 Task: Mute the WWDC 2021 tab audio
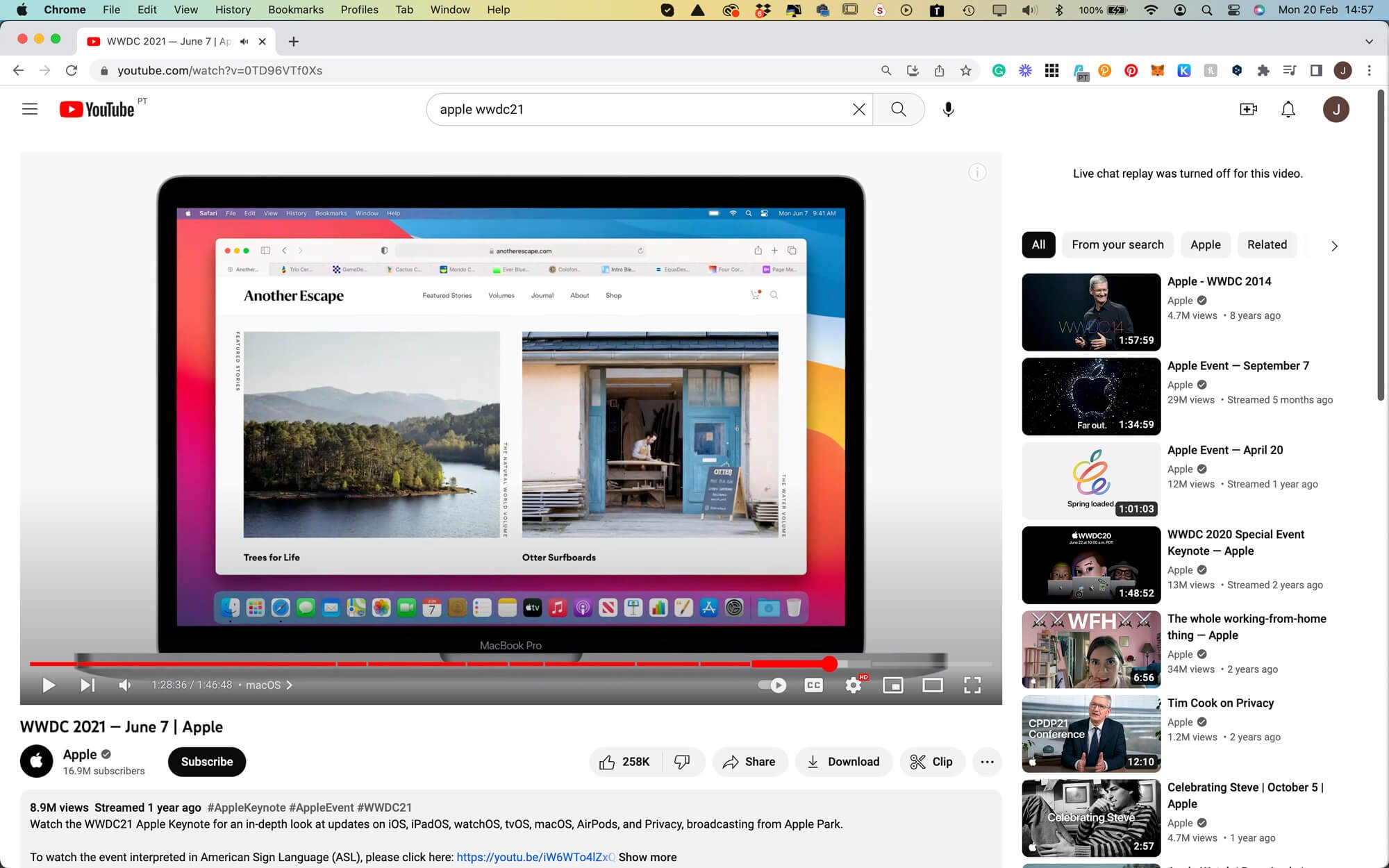point(244,42)
